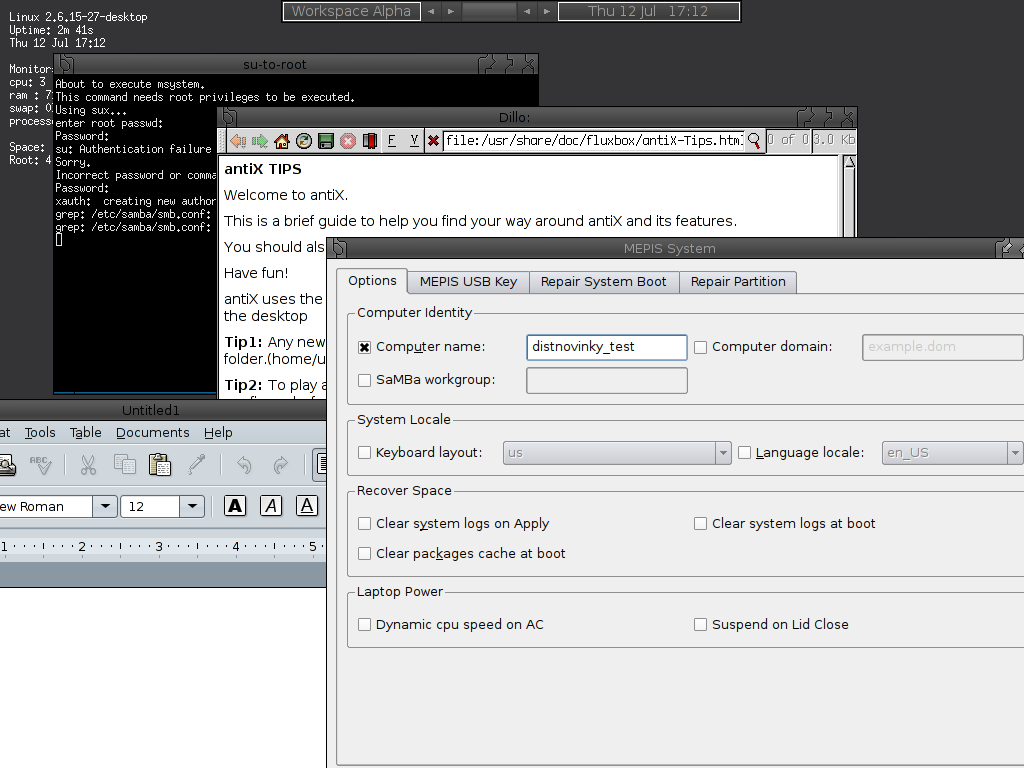Viewport: 1024px width, 768px height.
Task: Click previous window arrow in toolbar
Action: (x=526, y=11)
